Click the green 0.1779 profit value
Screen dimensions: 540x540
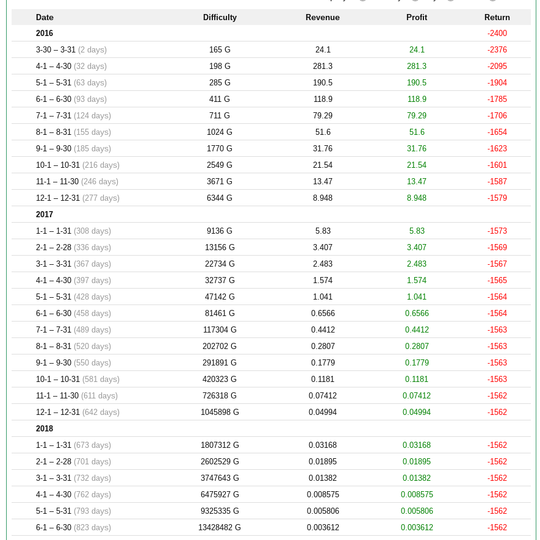click(417, 363)
